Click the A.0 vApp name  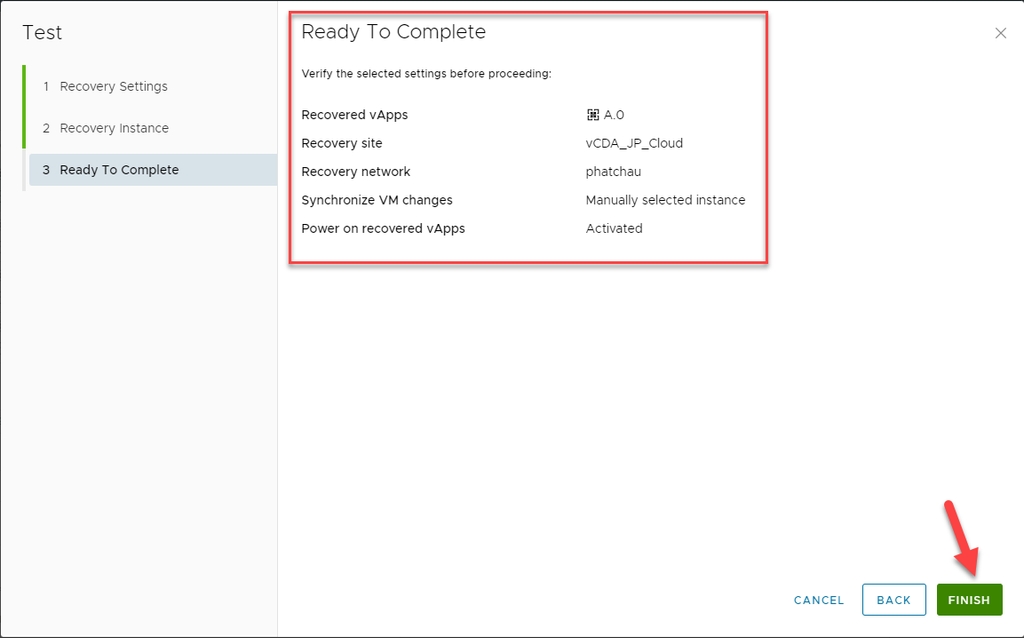614,115
